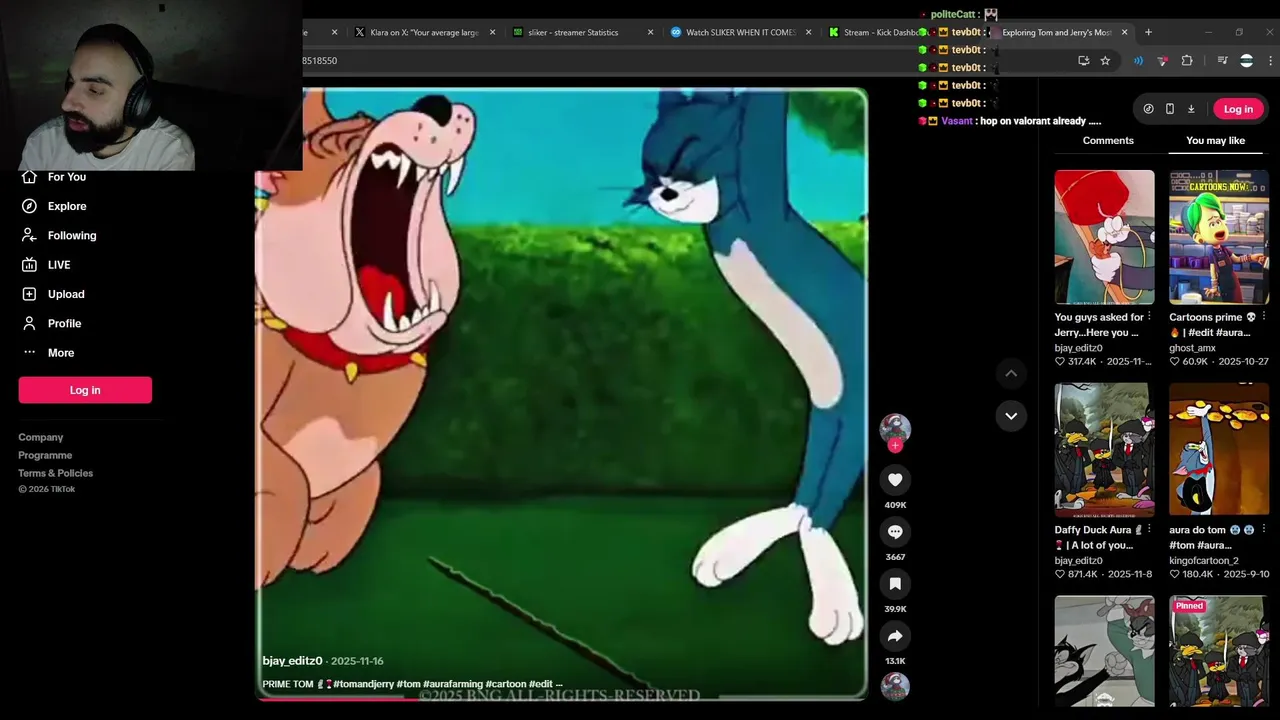Switch to the 'sliker - streamer Statistics' tab
This screenshot has width=1280, height=720.
coord(581,32)
